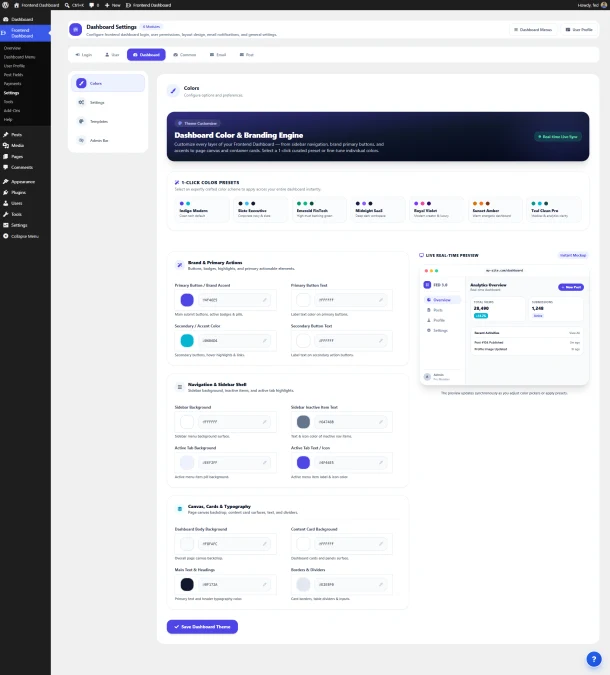Screen dimensions: 610x675
Task: Click the Plugins icon in WordPress sidebar
Action: (x=6, y=192)
